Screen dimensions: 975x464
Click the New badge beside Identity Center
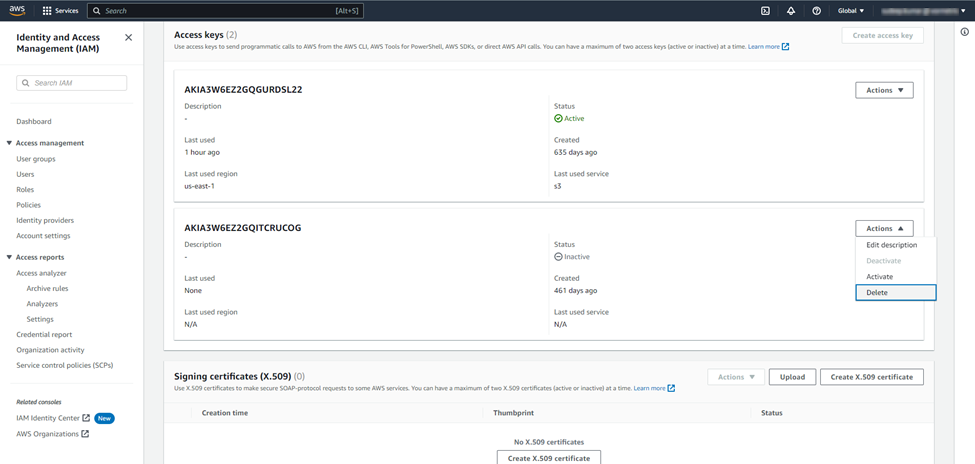(x=104, y=419)
